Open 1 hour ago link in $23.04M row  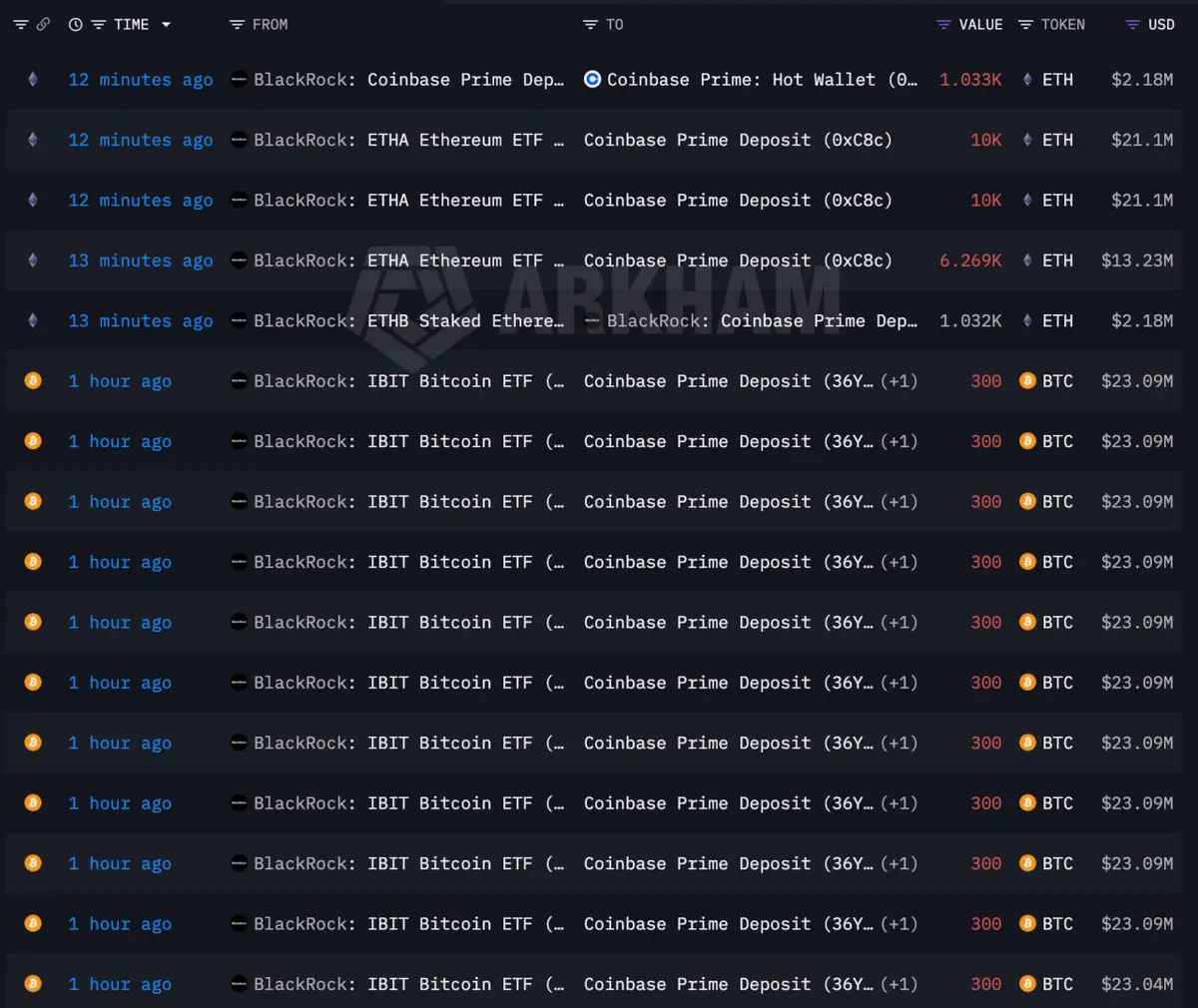pyautogui.click(x=120, y=984)
